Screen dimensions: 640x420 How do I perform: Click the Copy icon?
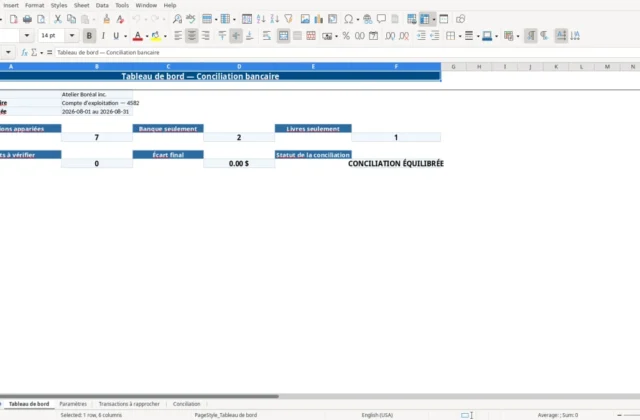coord(71,19)
